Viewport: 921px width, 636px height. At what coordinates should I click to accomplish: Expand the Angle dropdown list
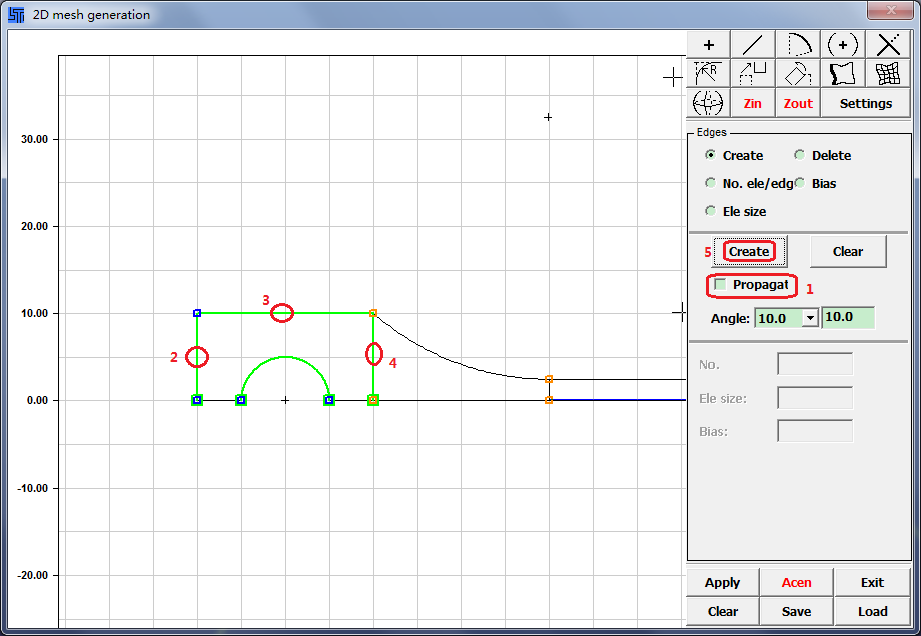[x=810, y=317]
